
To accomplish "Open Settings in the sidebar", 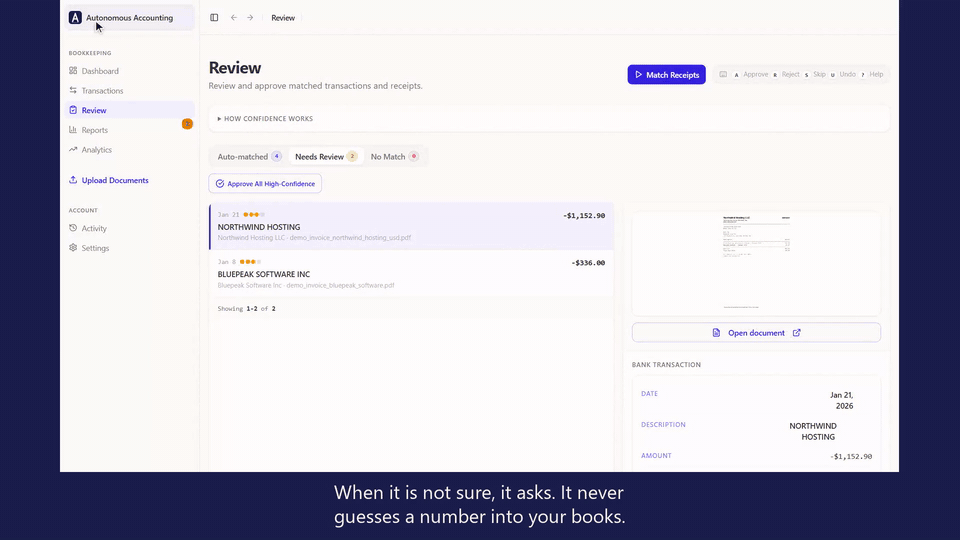I will point(130,248).
